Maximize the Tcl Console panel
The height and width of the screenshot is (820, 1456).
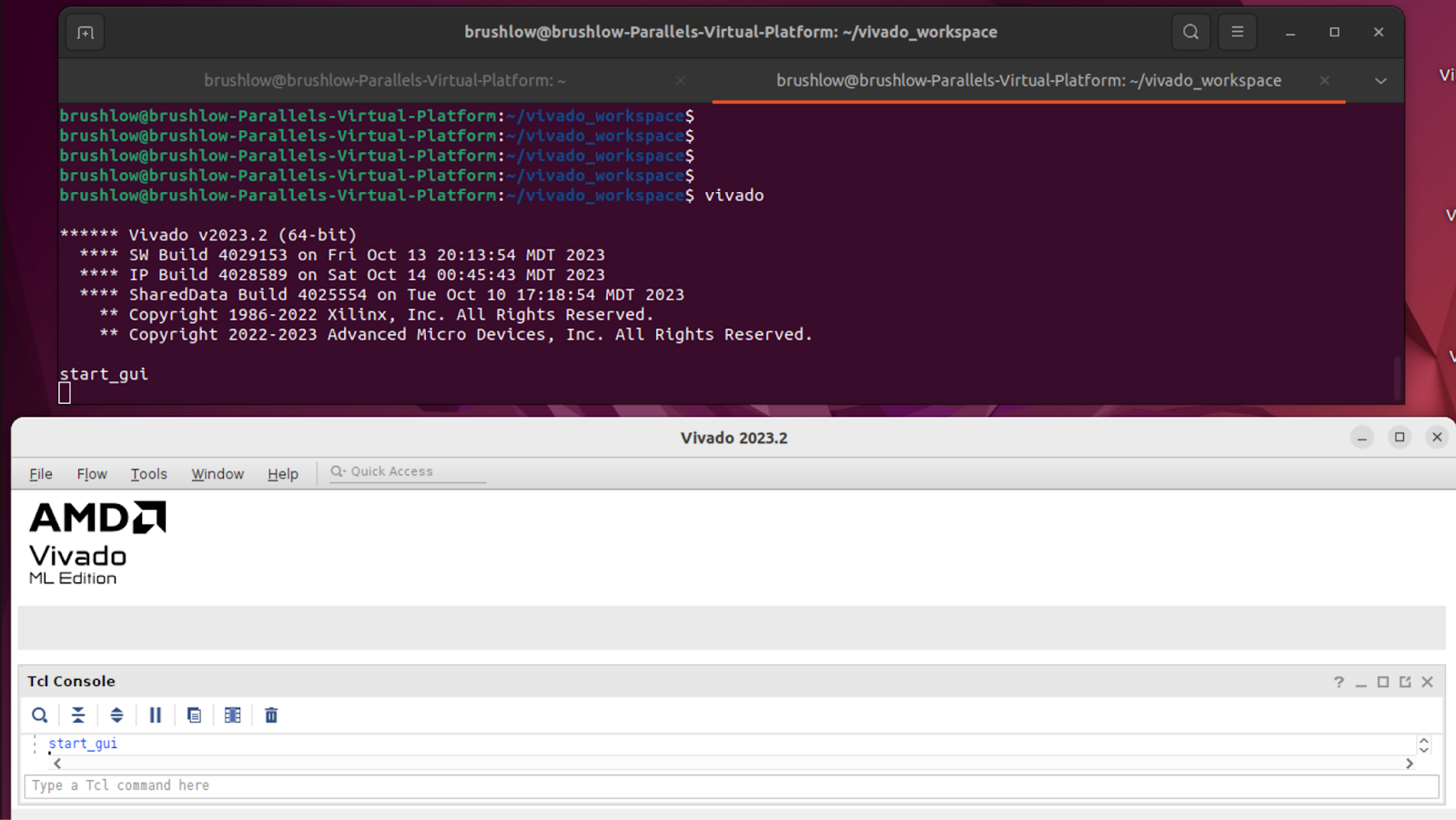tap(1382, 681)
